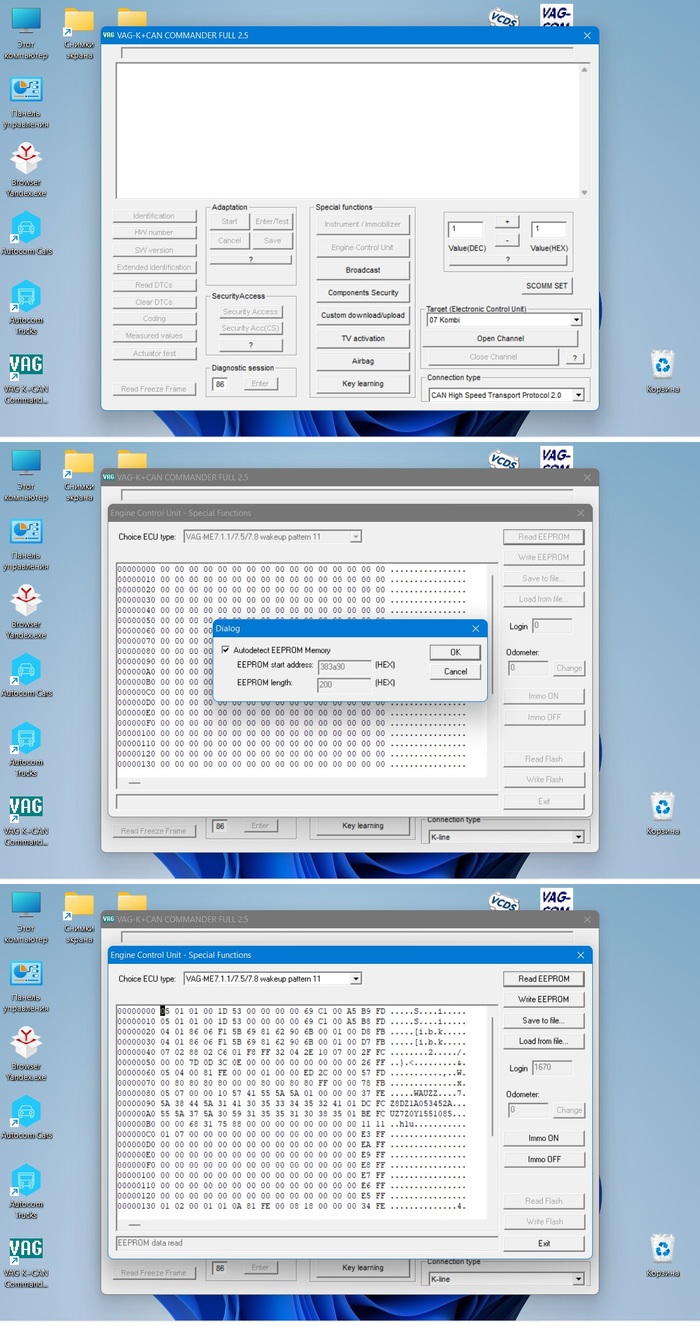Click the active Load from file button
The height and width of the screenshot is (1326, 700).
(x=544, y=1041)
